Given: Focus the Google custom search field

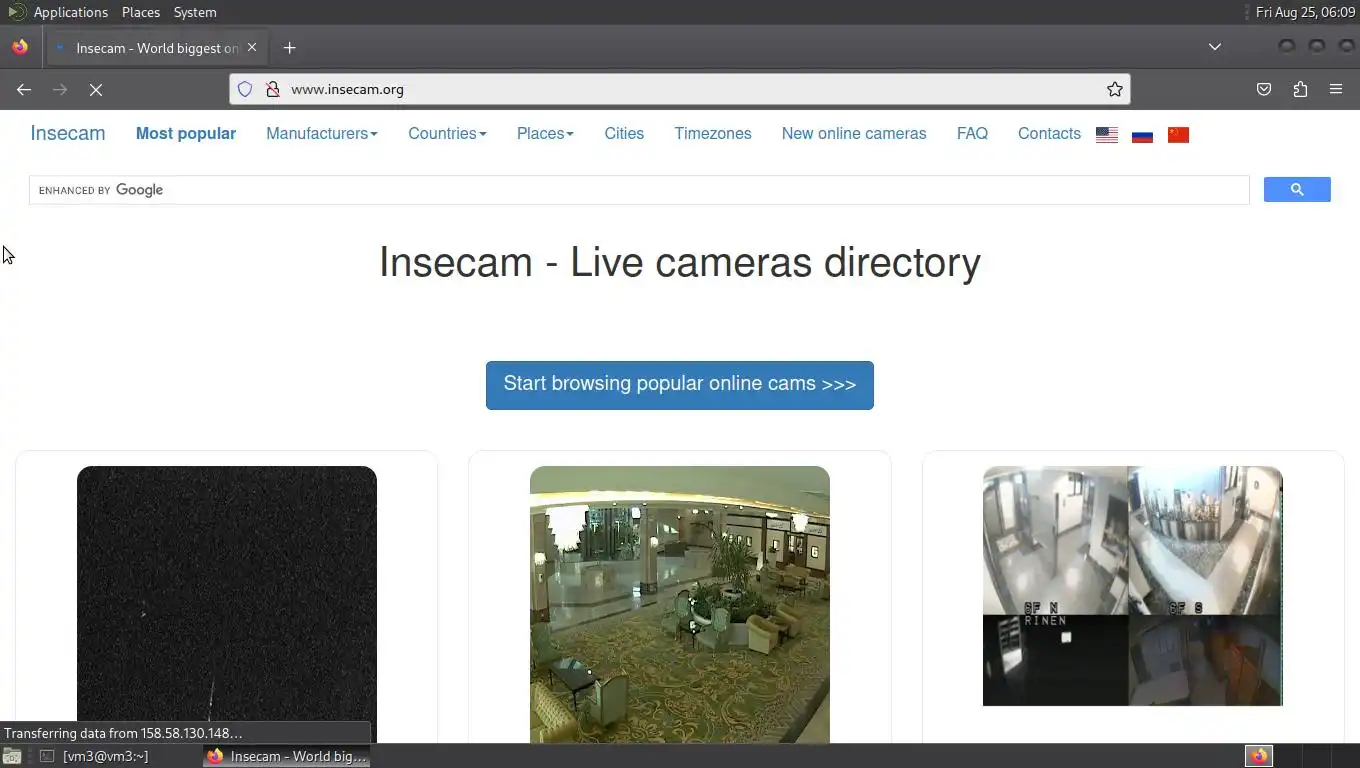Looking at the screenshot, I should click(639, 190).
